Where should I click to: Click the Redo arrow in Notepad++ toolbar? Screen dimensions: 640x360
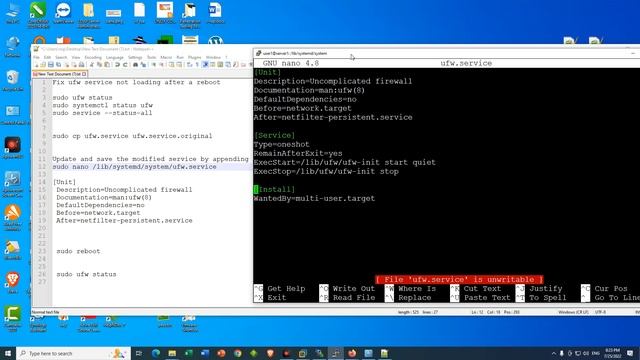124,64
